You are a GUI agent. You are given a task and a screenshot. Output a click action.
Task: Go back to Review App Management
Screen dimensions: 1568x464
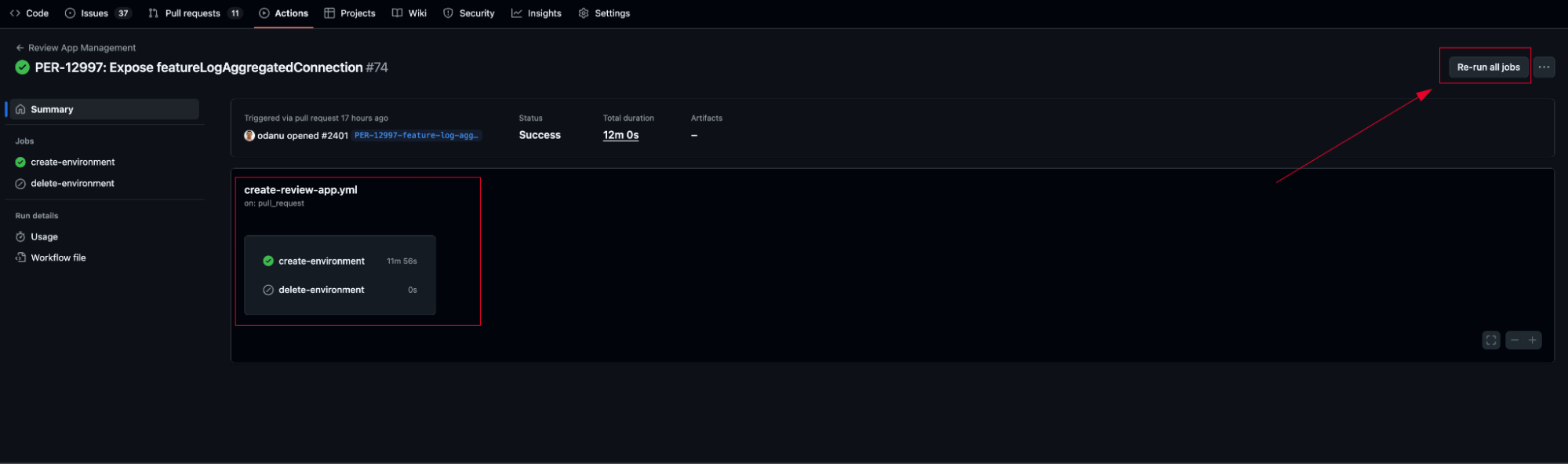tap(76, 48)
